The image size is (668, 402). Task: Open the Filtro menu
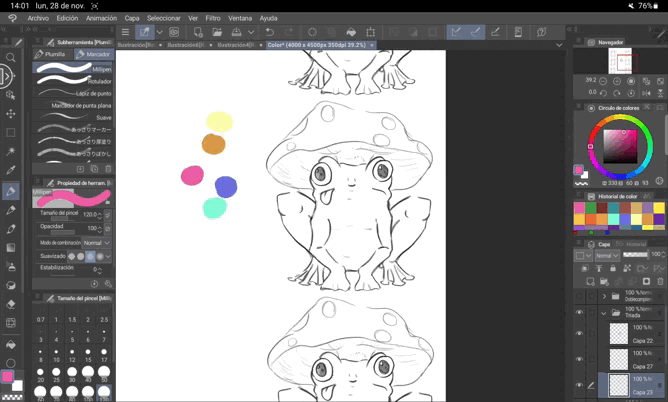(x=213, y=18)
